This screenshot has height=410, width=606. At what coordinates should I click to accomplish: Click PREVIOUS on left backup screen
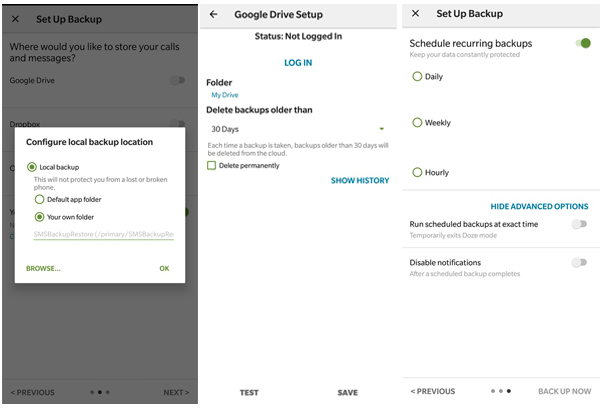[32, 392]
